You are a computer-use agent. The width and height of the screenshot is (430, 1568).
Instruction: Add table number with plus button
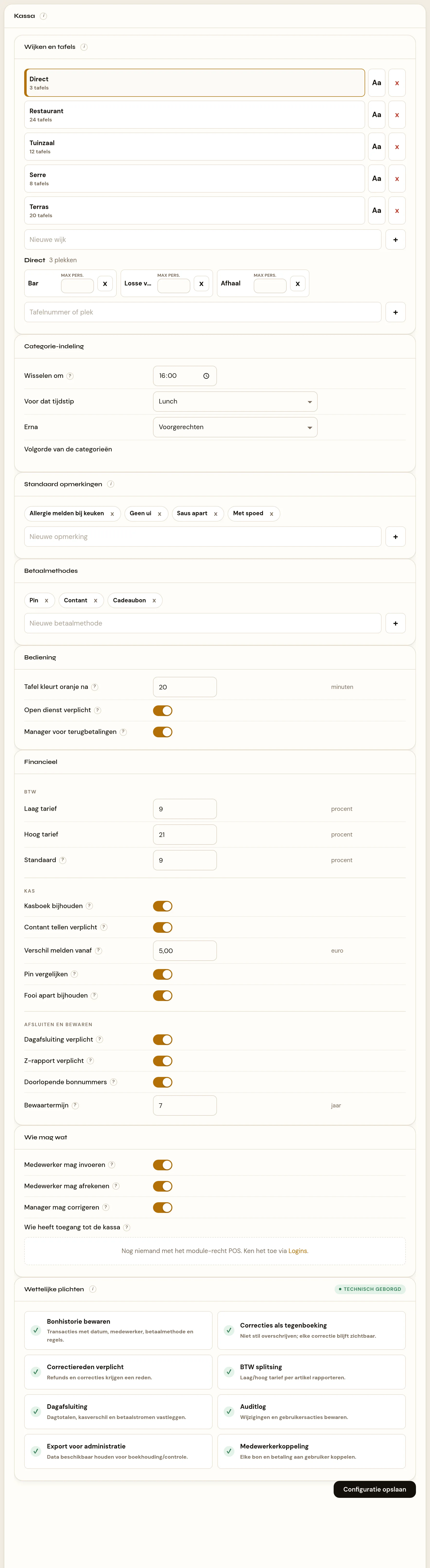pos(395,312)
